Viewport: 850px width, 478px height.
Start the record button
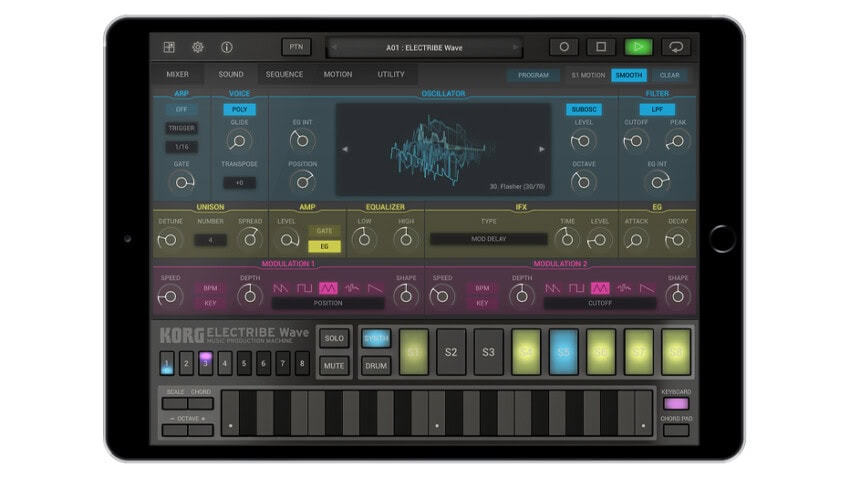click(x=564, y=47)
